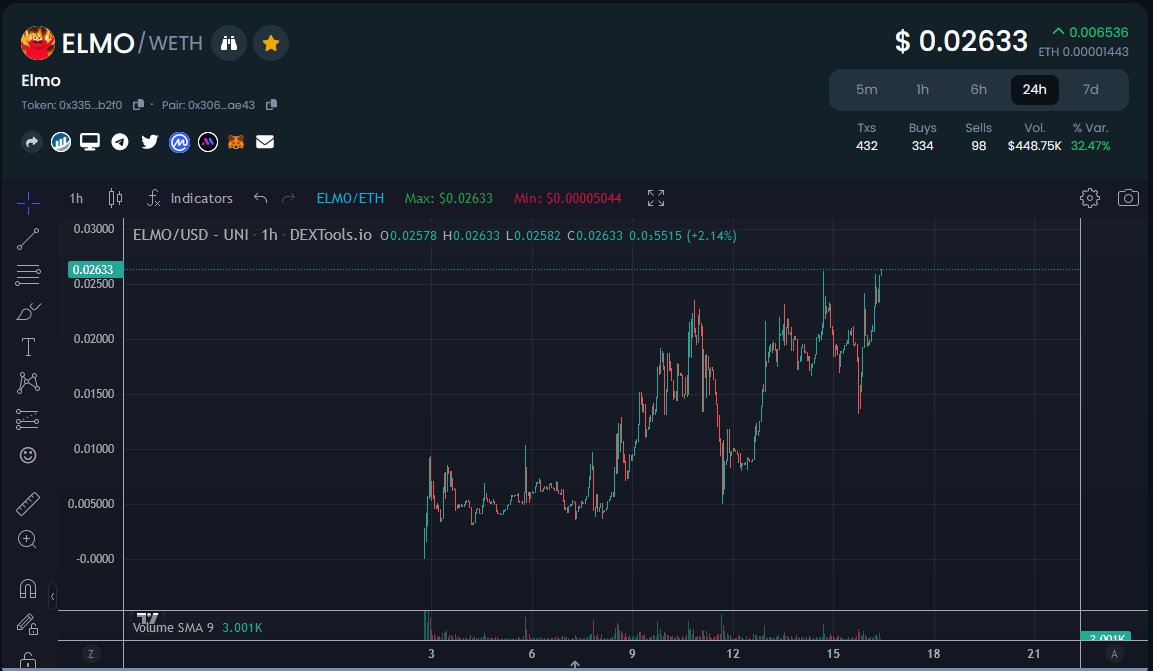The height and width of the screenshot is (671, 1153).
Task: Toggle the favorite star for ELMO
Action: coord(271,43)
